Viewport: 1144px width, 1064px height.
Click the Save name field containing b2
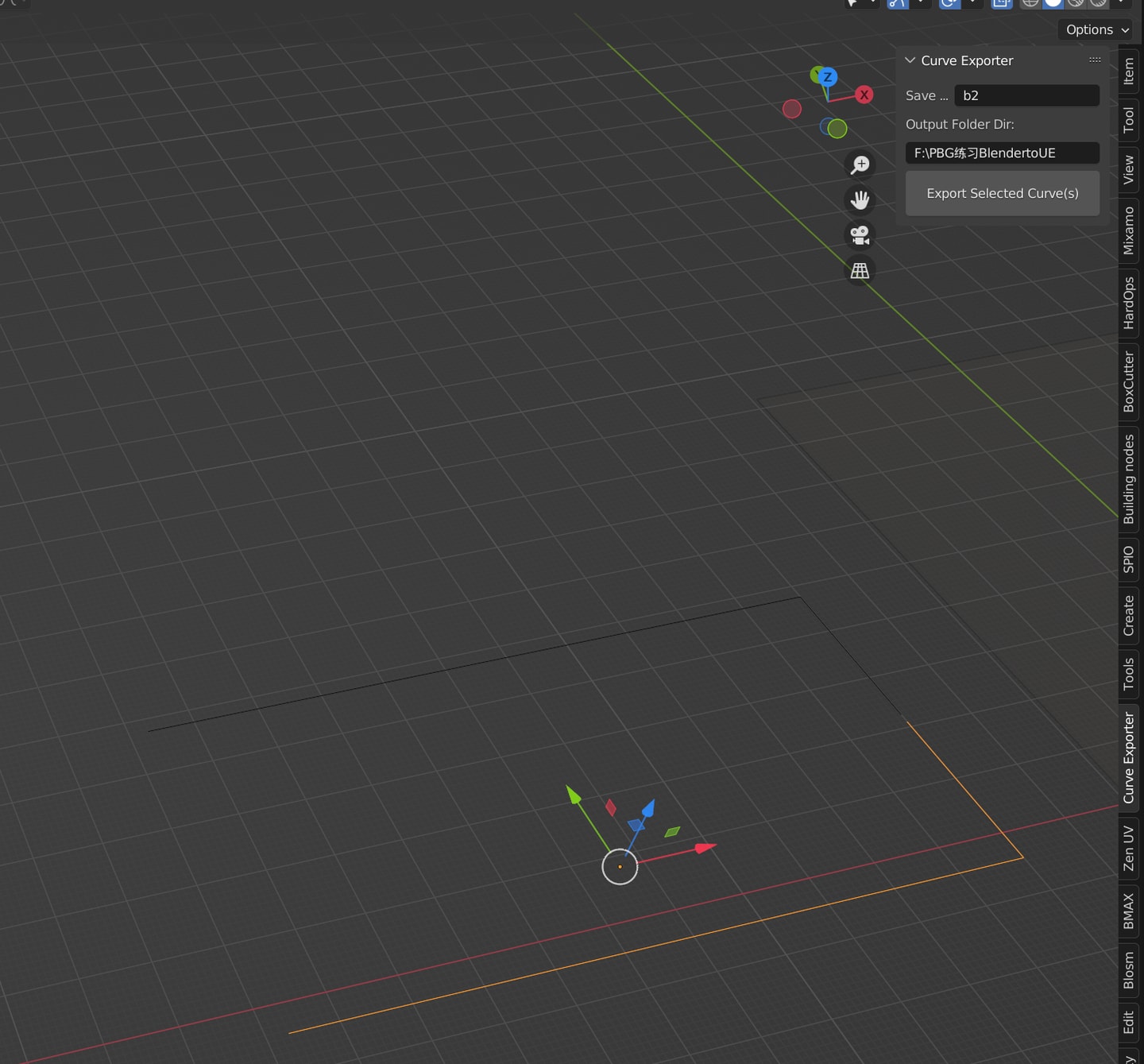[1026, 95]
